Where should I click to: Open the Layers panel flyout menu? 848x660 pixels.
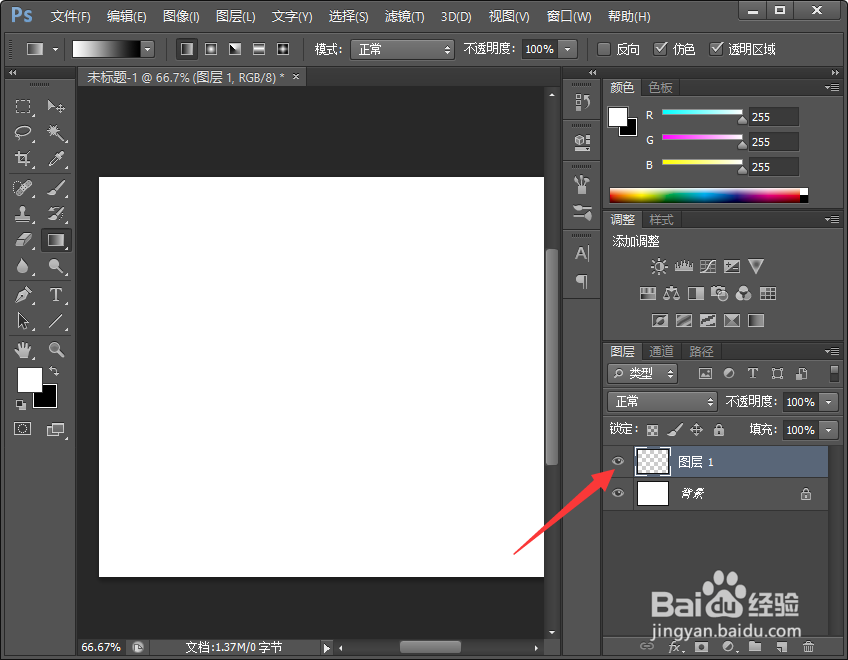(832, 352)
